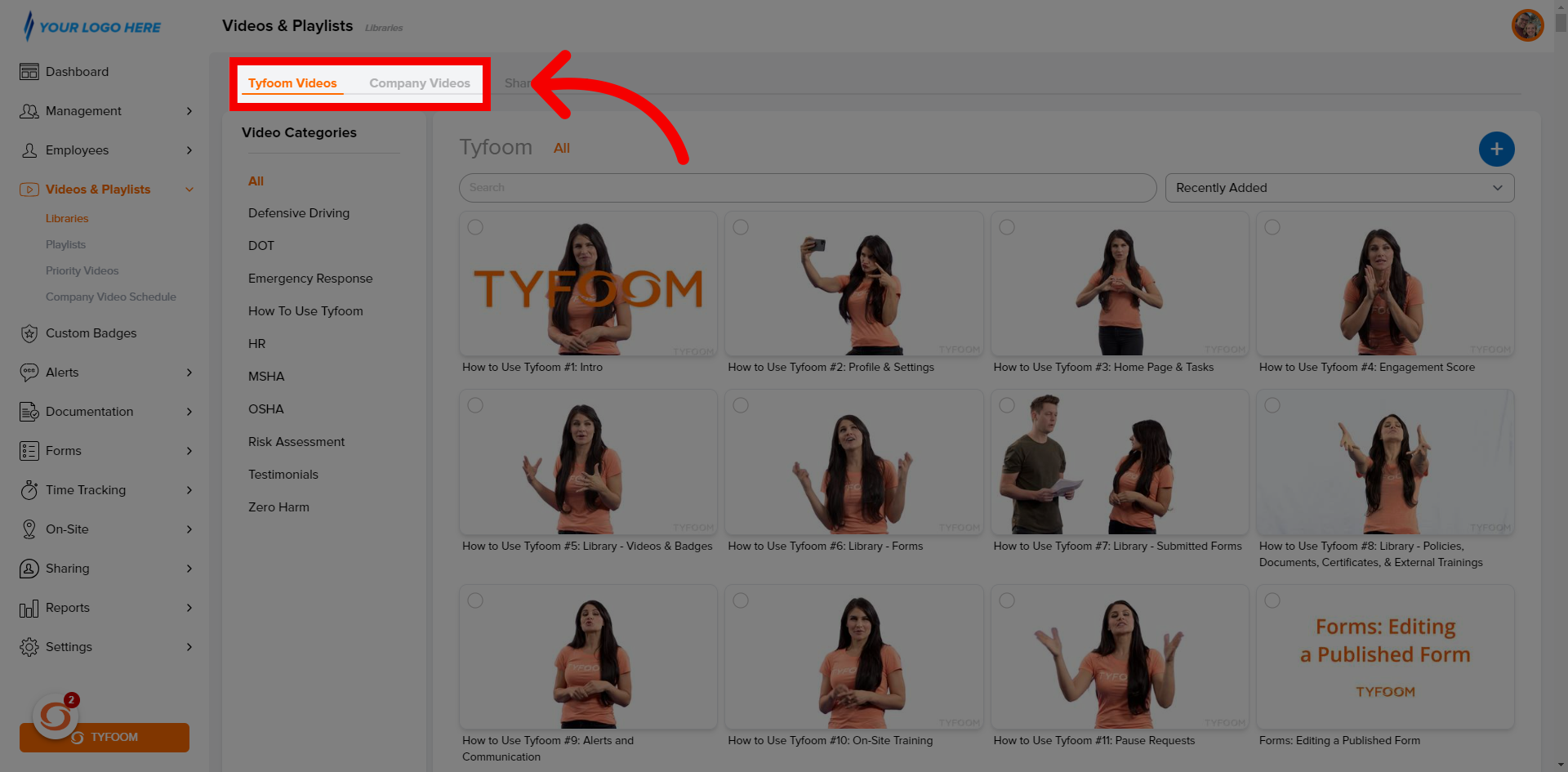Viewport: 1568px width, 772px height.
Task: Click the Forms list icon
Action: pos(29,451)
